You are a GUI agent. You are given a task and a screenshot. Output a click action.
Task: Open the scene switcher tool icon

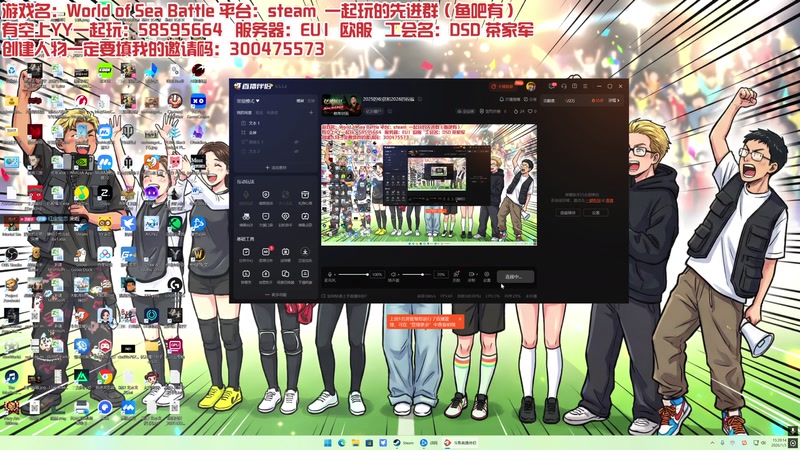click(x=285, y=273)
